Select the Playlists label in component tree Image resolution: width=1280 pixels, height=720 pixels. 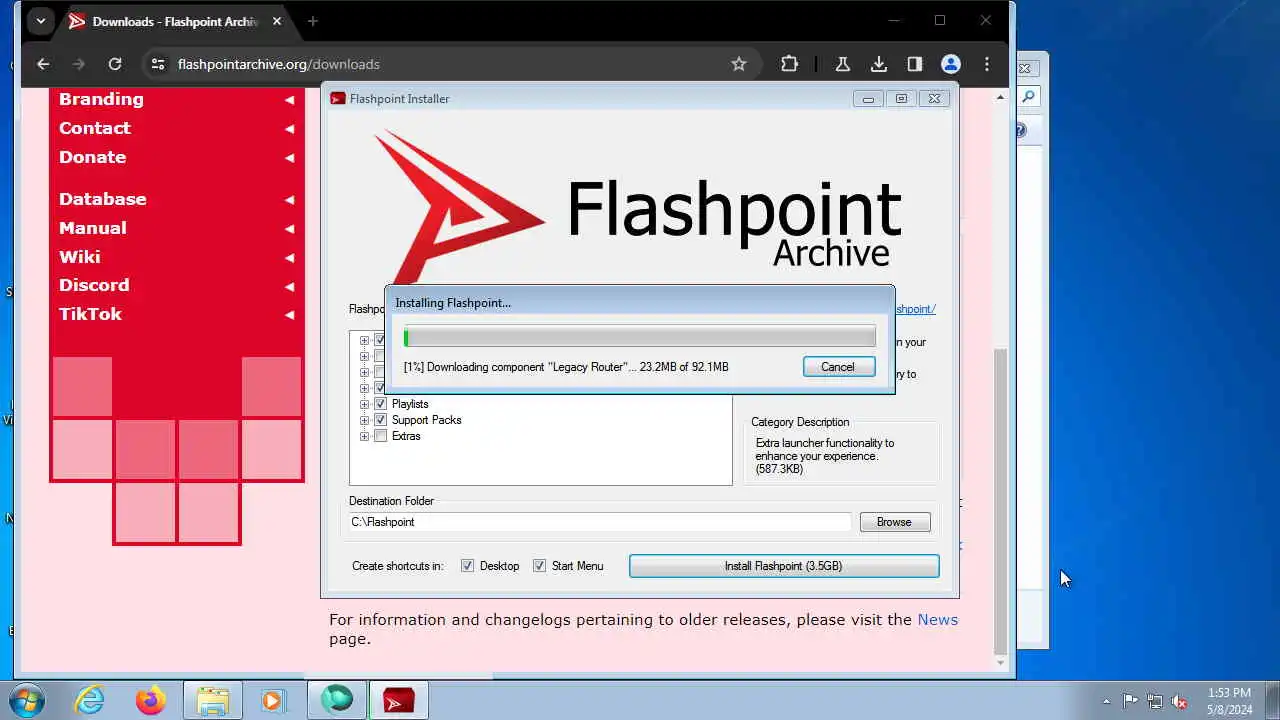pyautogui.click(x=410, y=404)
